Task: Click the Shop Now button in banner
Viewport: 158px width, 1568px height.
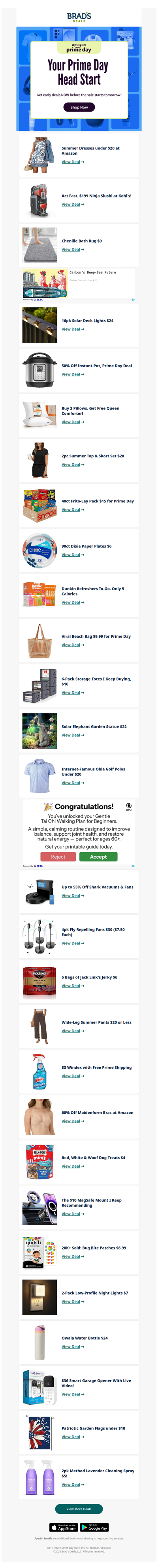Action: coord(79,107)
